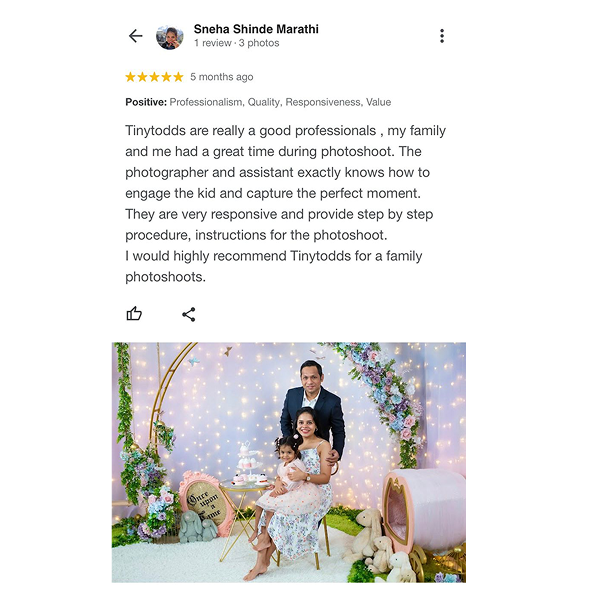Open Sneha's round profile avatar
Screen dimensions: 590x590
pos(170,37)
